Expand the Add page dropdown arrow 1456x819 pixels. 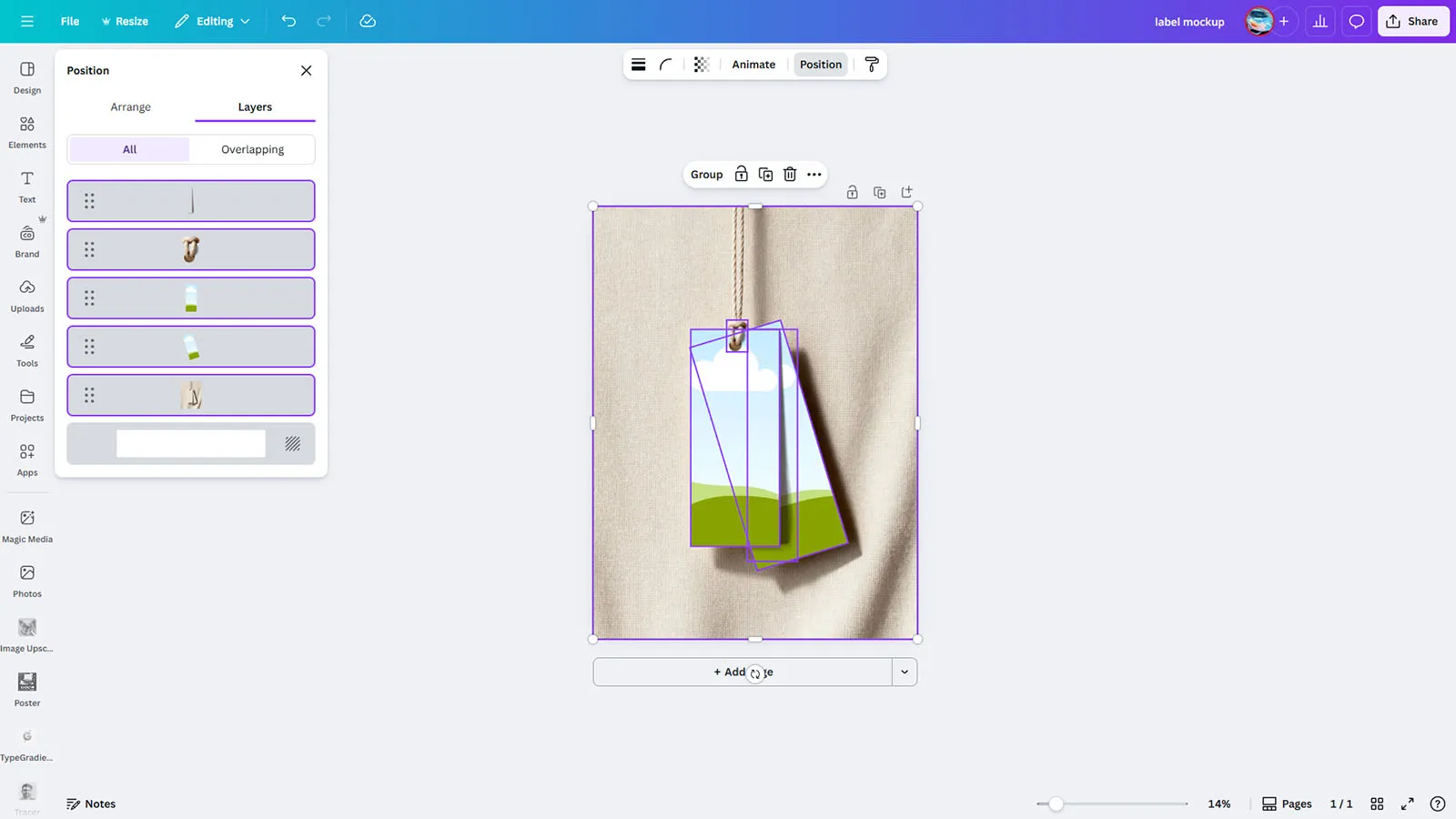pos(905,672)
